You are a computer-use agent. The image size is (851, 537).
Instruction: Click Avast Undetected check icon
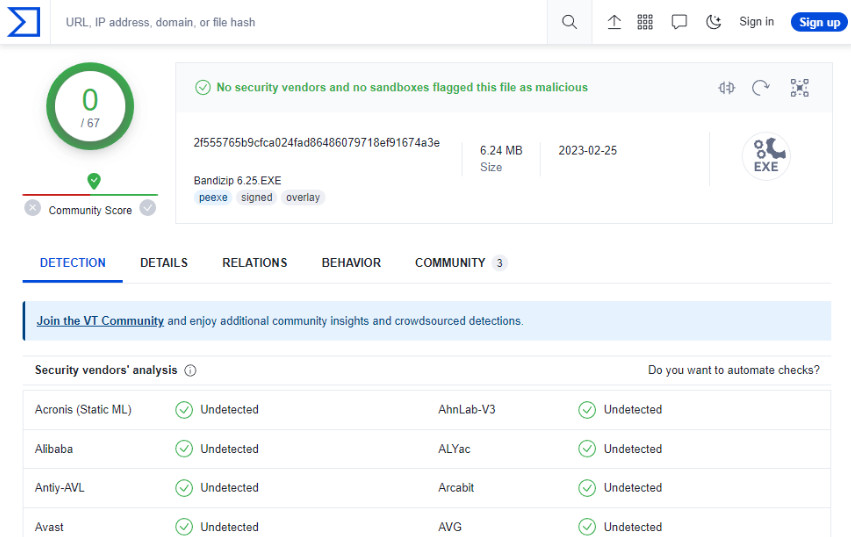pos(184,527)
